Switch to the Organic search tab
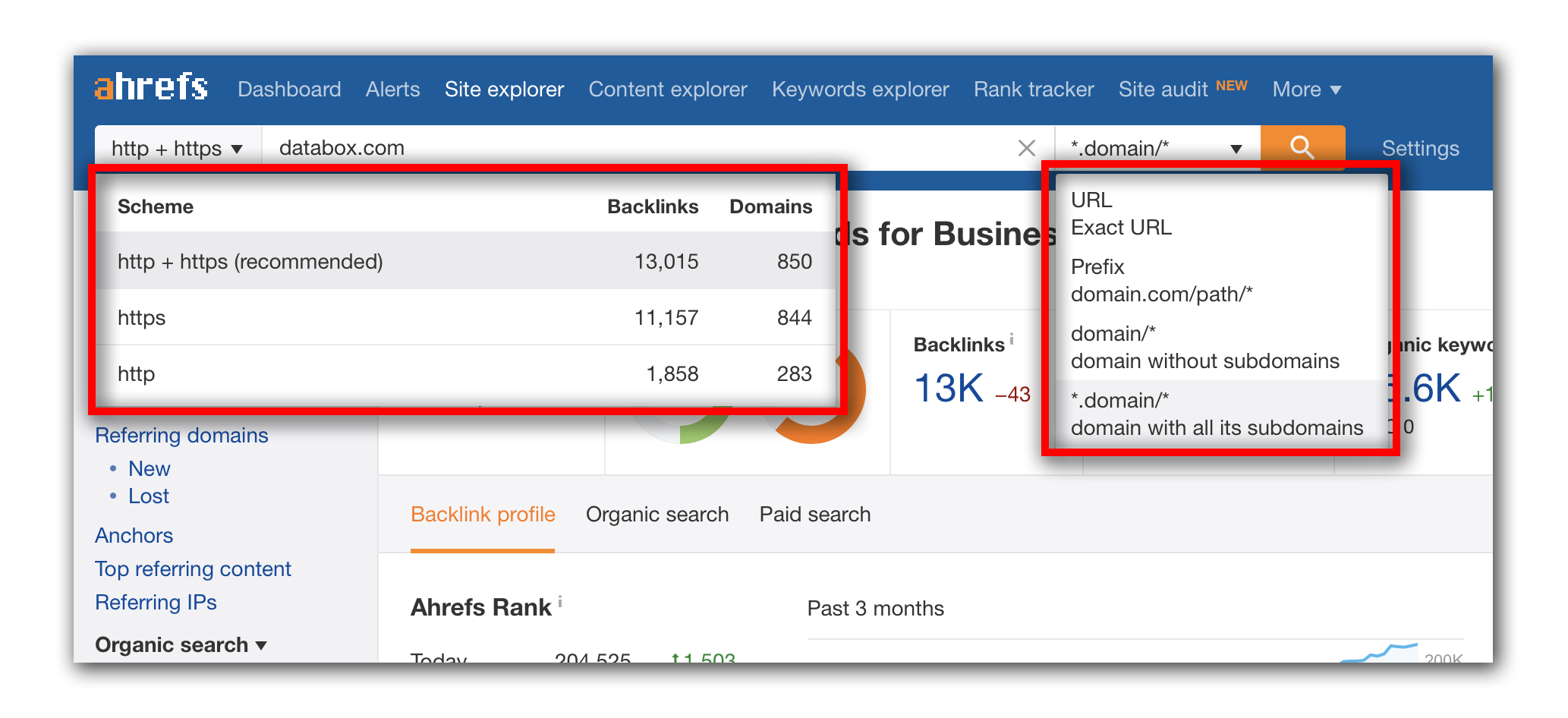The image size is (1568, 718). click(x=657, y=515)
